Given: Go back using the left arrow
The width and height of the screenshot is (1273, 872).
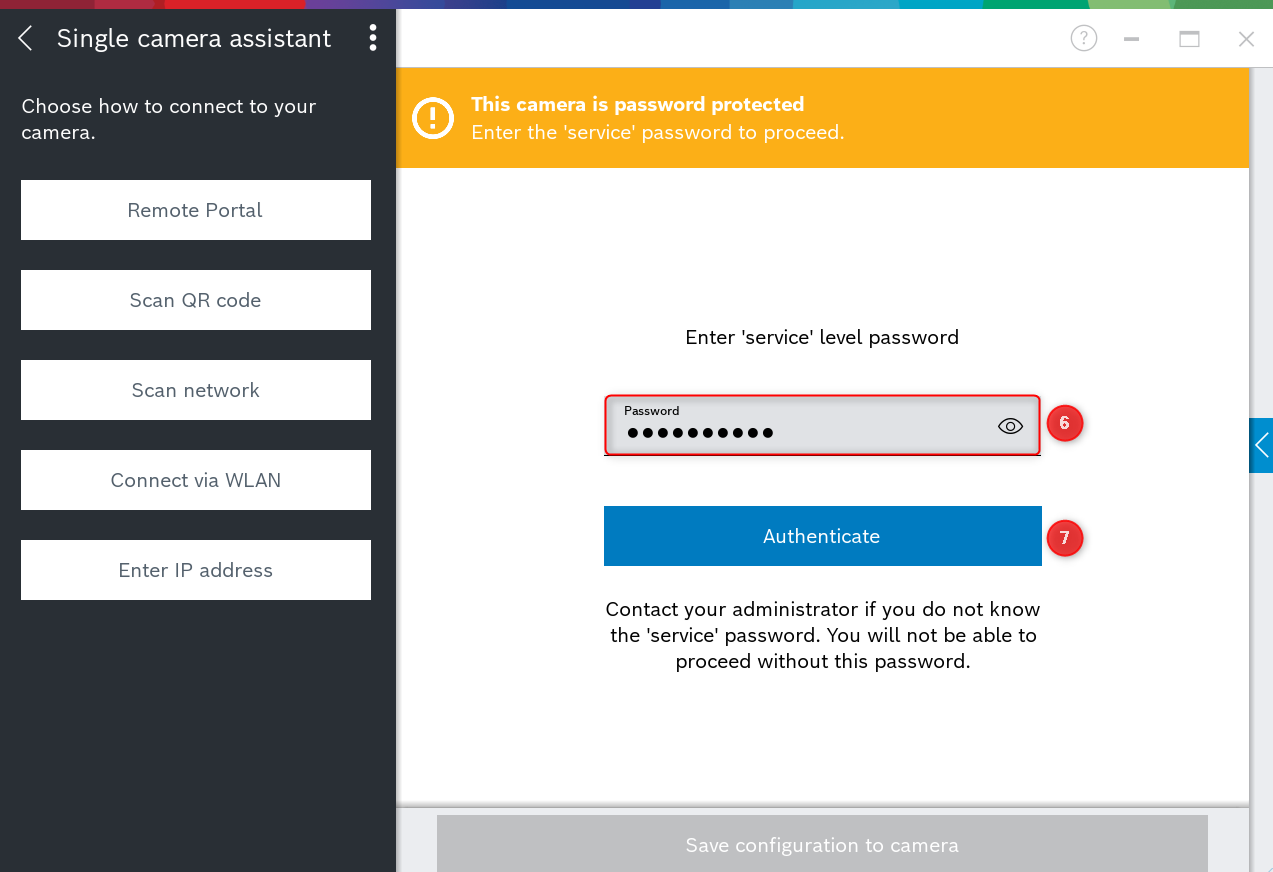Looking at the screenshot, I should (x=26, y=39).
